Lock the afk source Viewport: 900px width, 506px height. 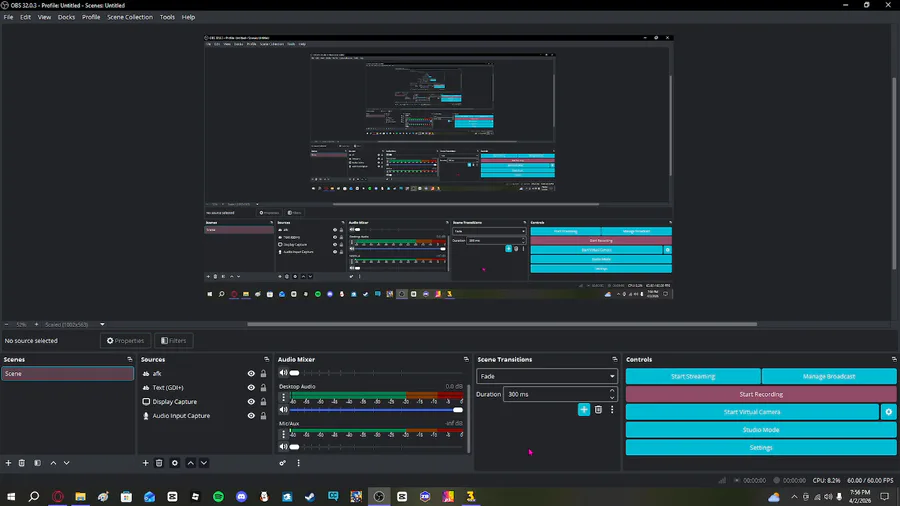tap(263, 373)
